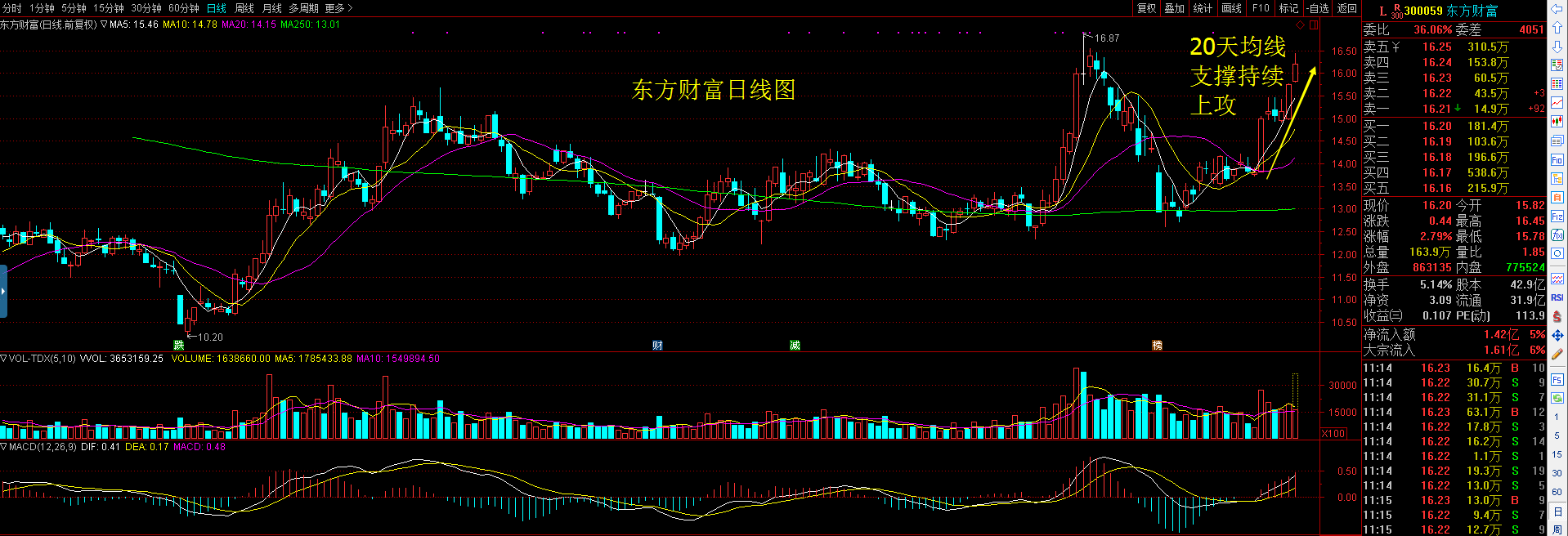Click the 叠加 overlay button

pos(1175,8)
